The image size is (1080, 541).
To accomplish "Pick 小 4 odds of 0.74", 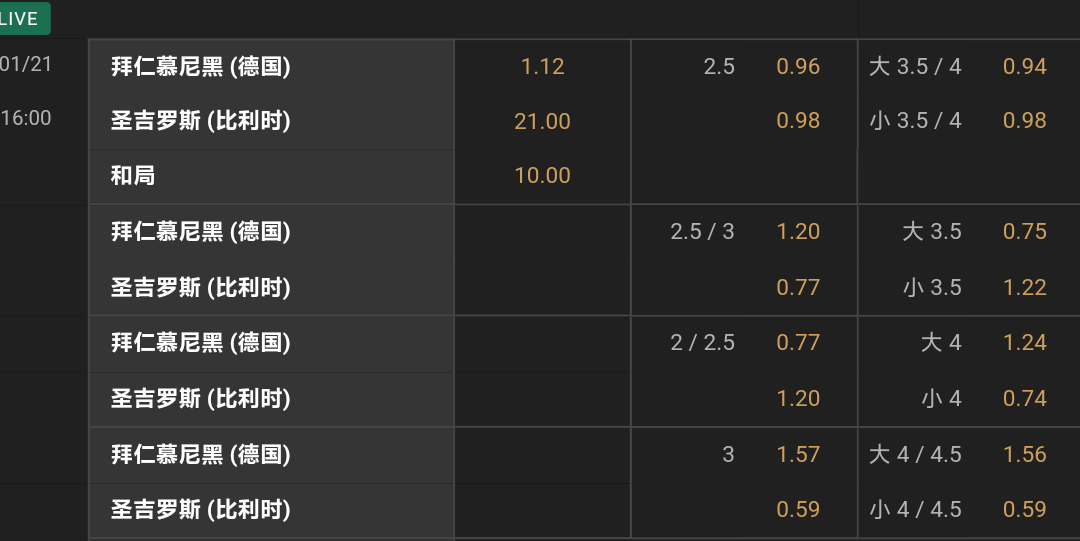I will pos(1024,399).
